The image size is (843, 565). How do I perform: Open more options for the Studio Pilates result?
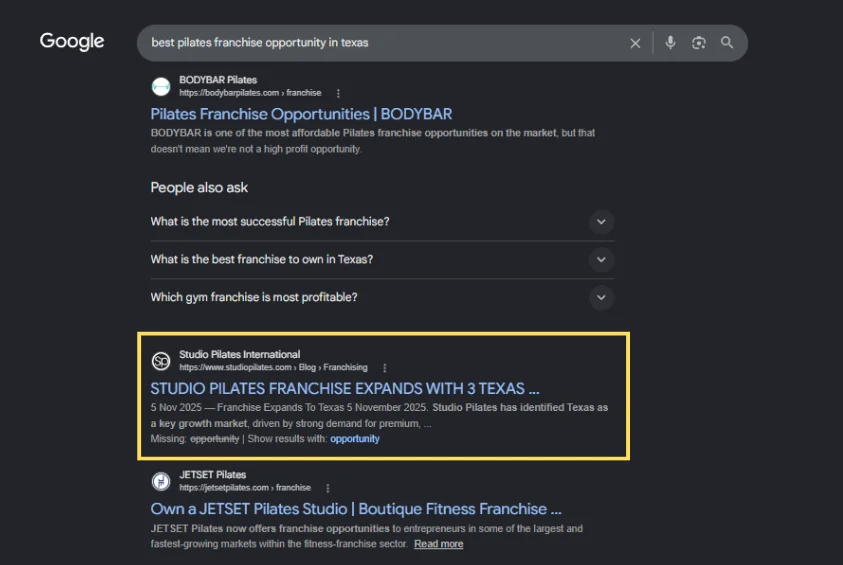pos(384,368)
